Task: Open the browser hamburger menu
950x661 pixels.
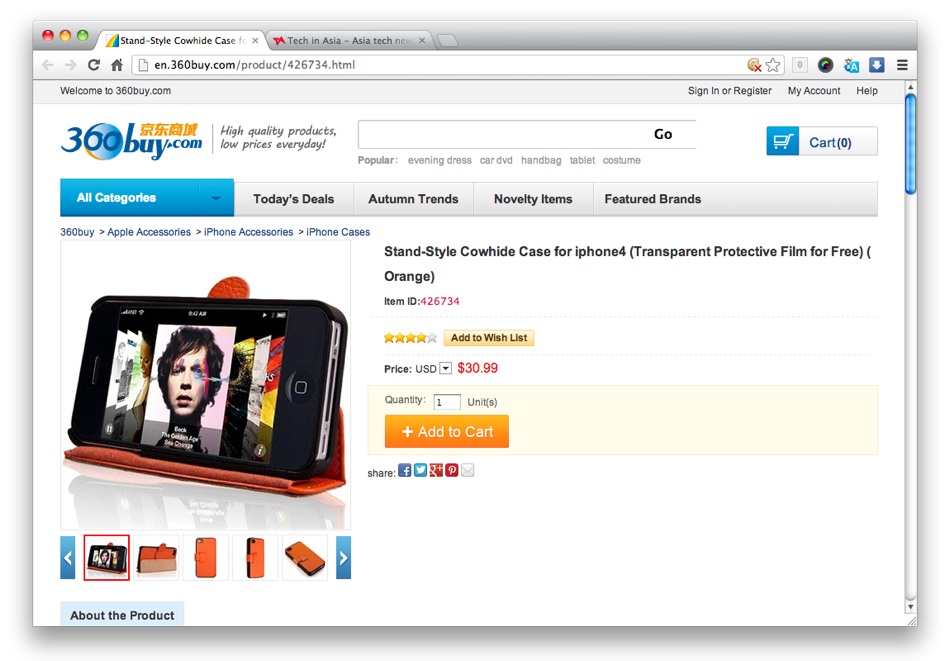Action: [902, 65]
